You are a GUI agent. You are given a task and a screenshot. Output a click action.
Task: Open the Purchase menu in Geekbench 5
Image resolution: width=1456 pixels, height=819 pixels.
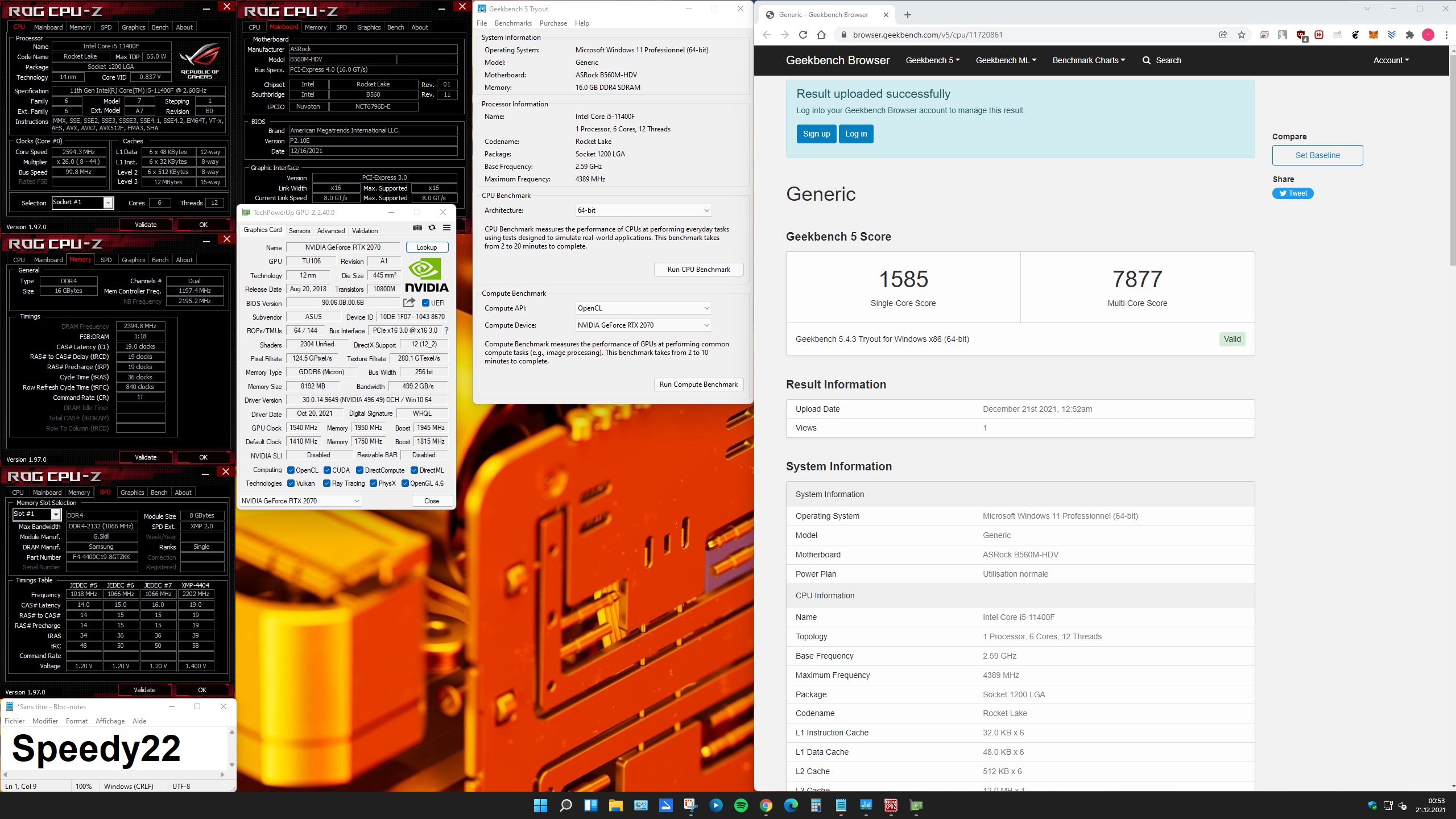[553, 23]
